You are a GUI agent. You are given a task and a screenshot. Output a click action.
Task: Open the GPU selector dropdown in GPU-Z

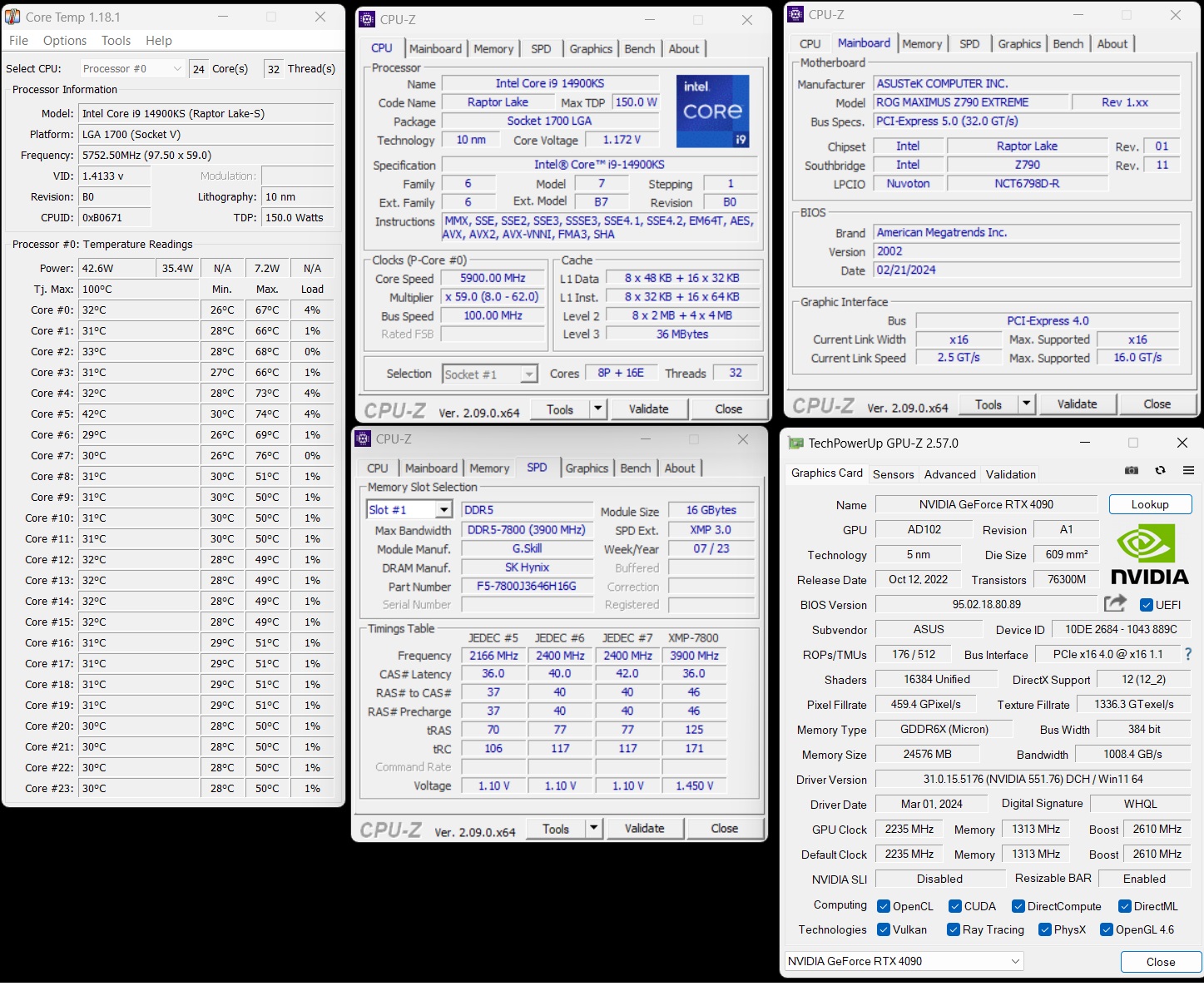coord(904,961)
